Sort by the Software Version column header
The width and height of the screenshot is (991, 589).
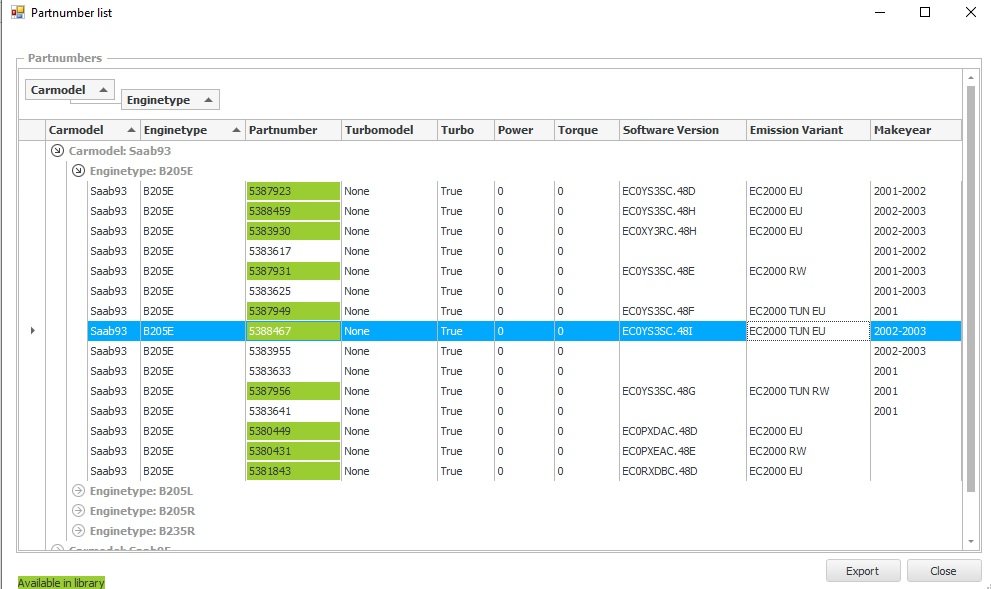coord(683,130)
